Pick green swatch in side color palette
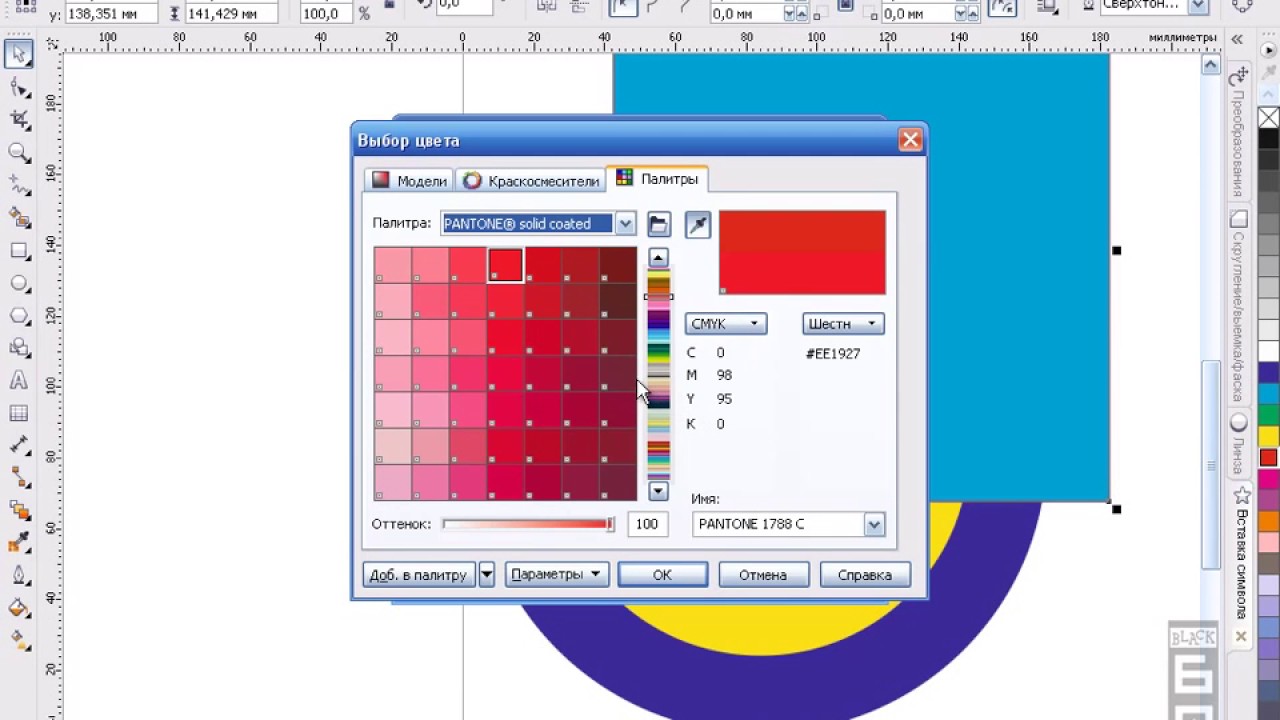The image size is (1280, 720). 1268,415
